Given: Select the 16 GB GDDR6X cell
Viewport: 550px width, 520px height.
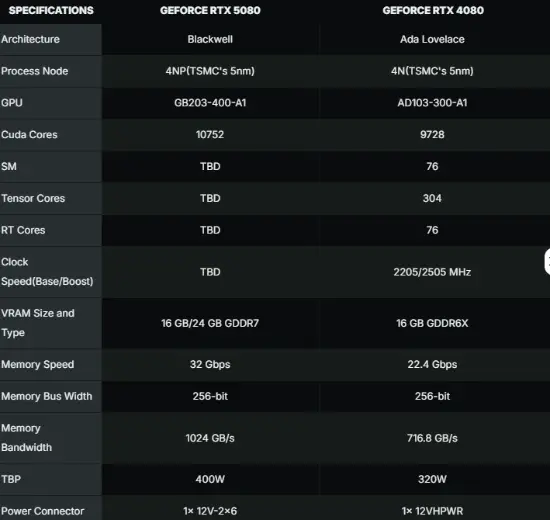Looking at the screenshot, I should point(432,324).
